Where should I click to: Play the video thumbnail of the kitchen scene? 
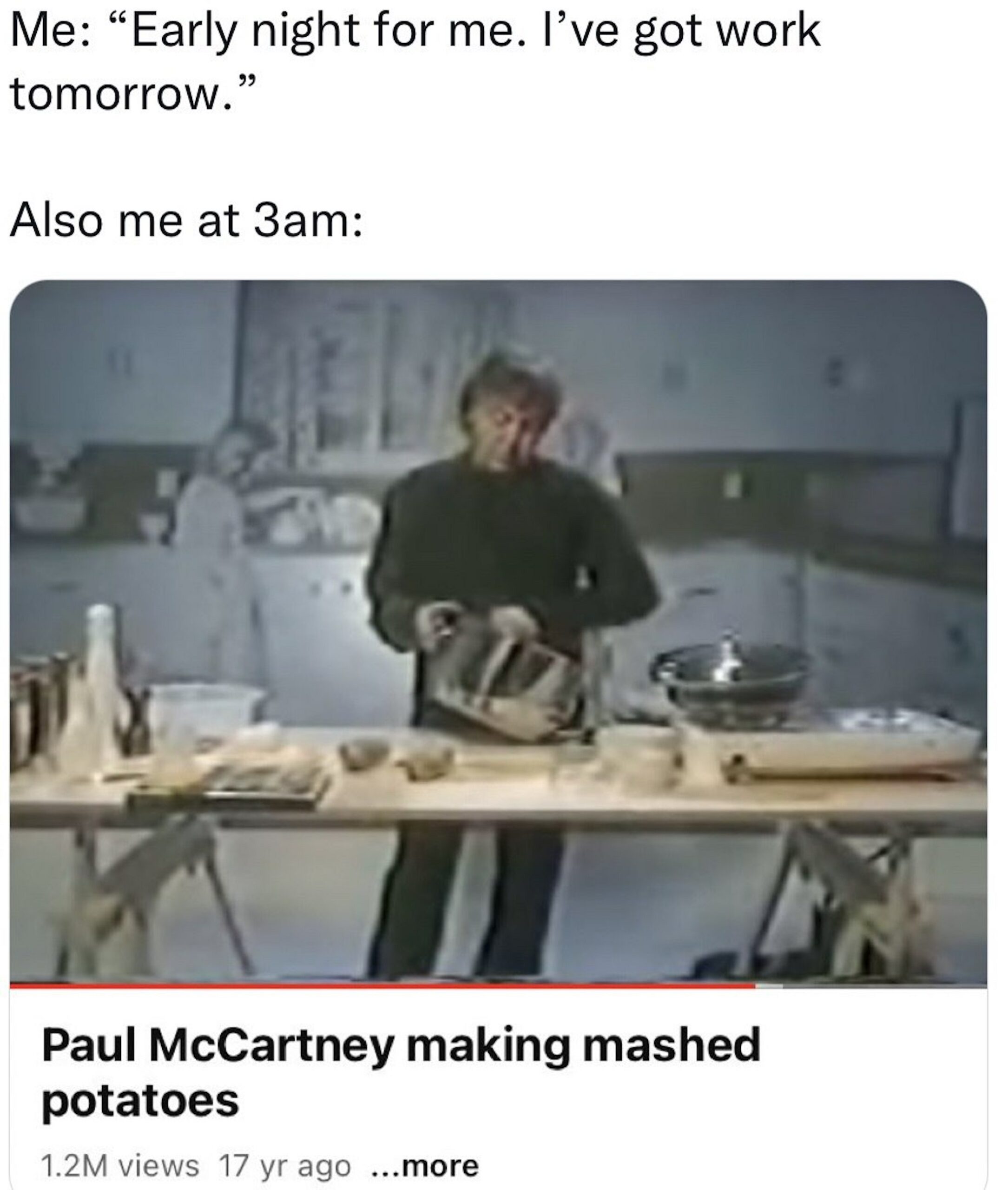pyautogui.click(x=498, y=631)
